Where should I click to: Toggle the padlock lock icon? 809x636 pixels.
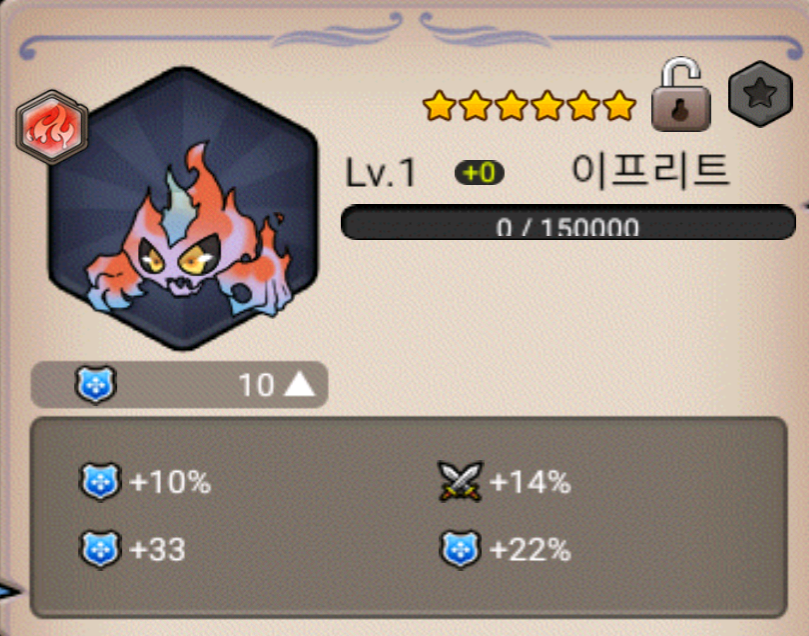coord(681,94)
